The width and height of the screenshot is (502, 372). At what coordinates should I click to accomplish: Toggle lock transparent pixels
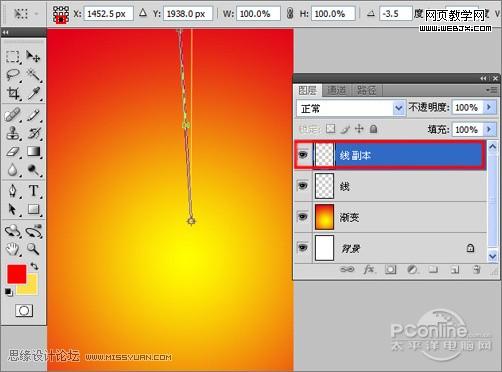tap(330, 129)
